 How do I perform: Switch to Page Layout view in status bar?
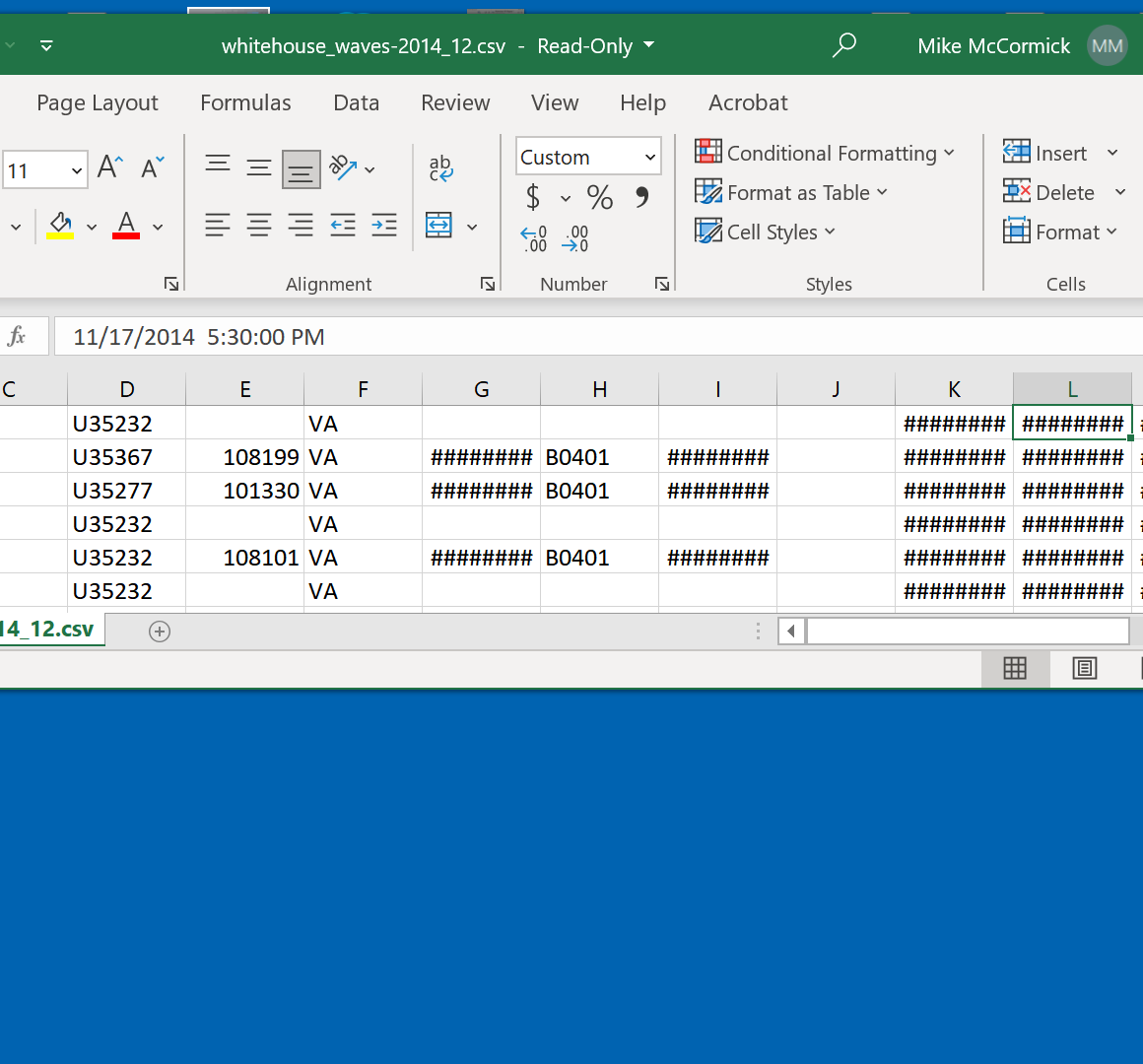[x=1084, y=669]
